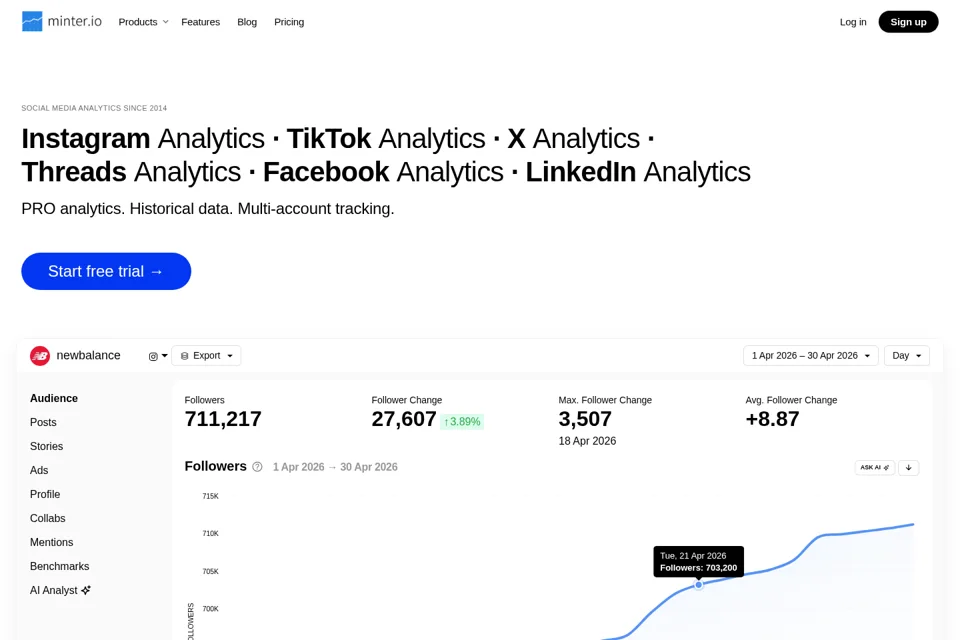This screenshot has height=640, width=960.
Task: Click the newbalance account name
Action: click(x=88, y=356)
